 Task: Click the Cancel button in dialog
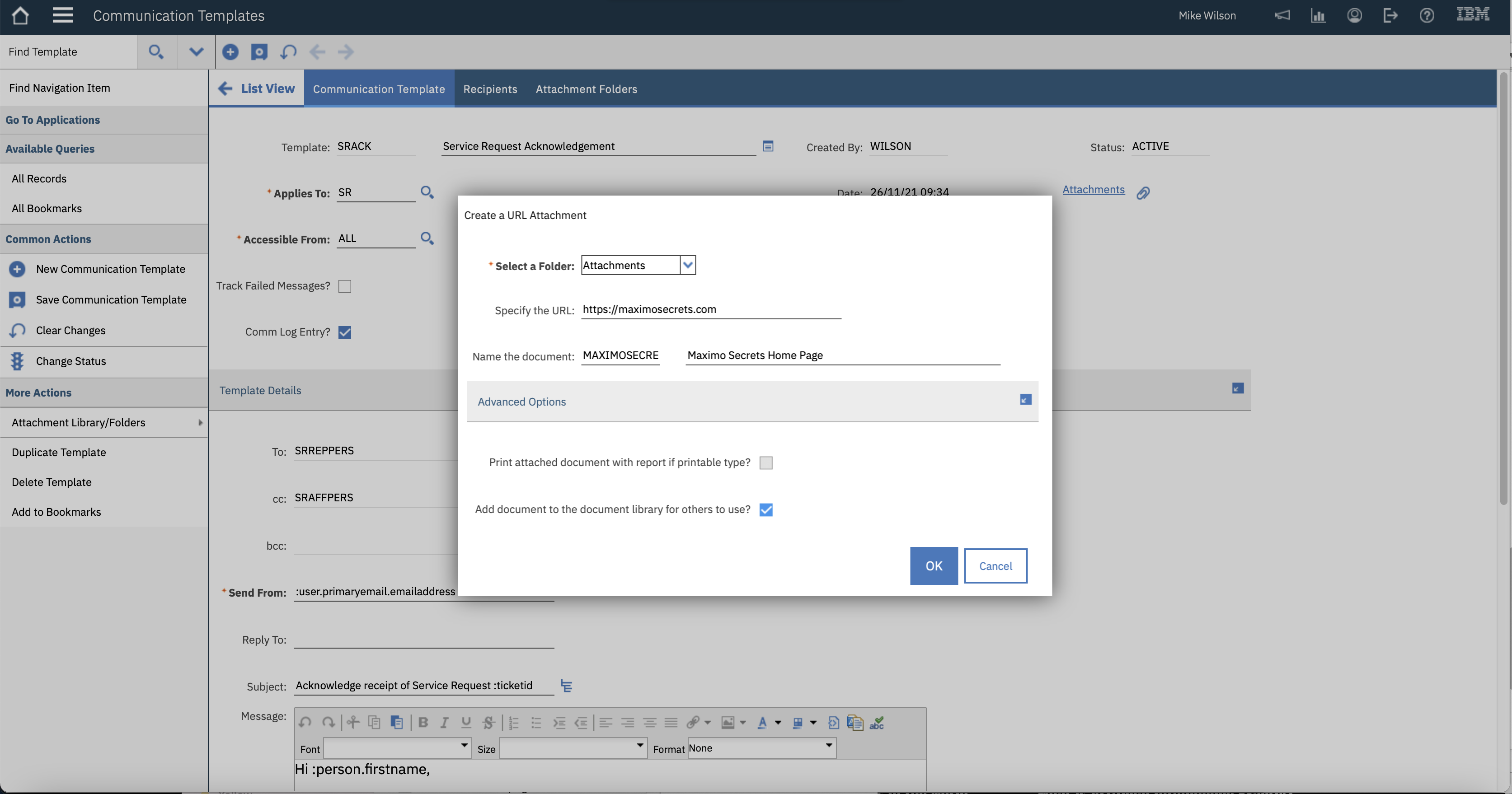coord(995,566)
